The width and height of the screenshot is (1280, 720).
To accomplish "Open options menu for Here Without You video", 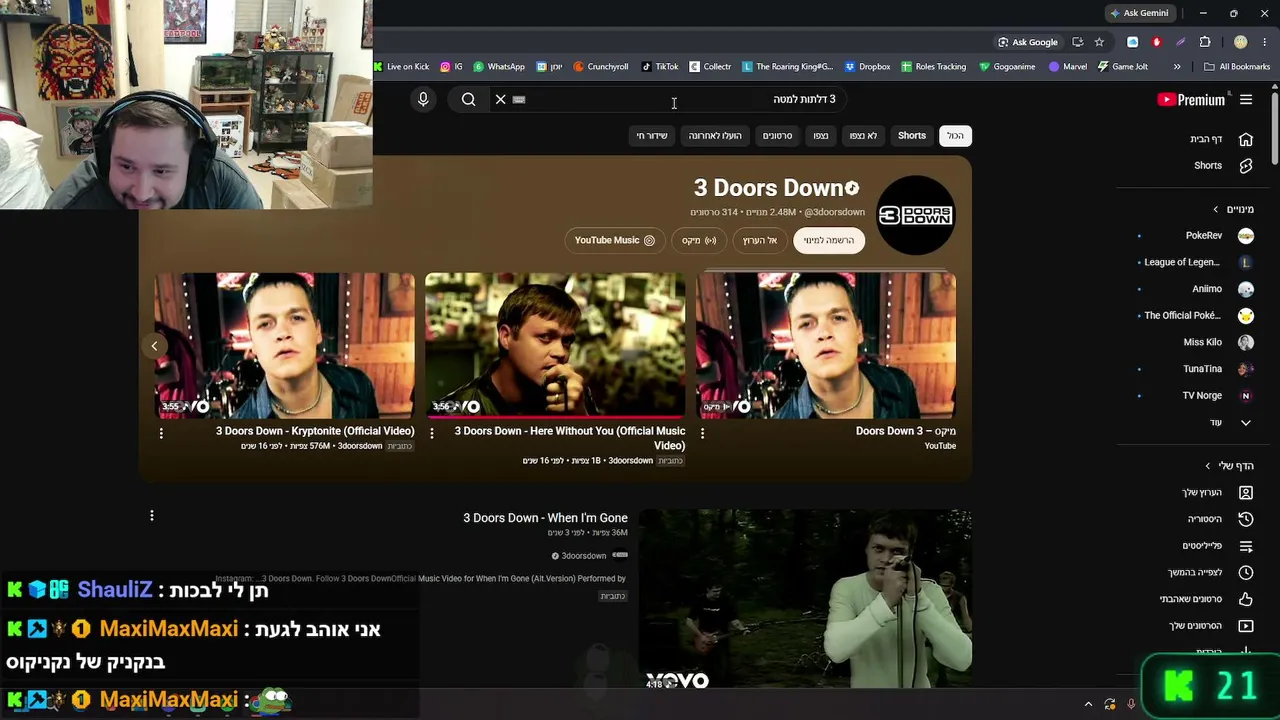I will point(432,433).
